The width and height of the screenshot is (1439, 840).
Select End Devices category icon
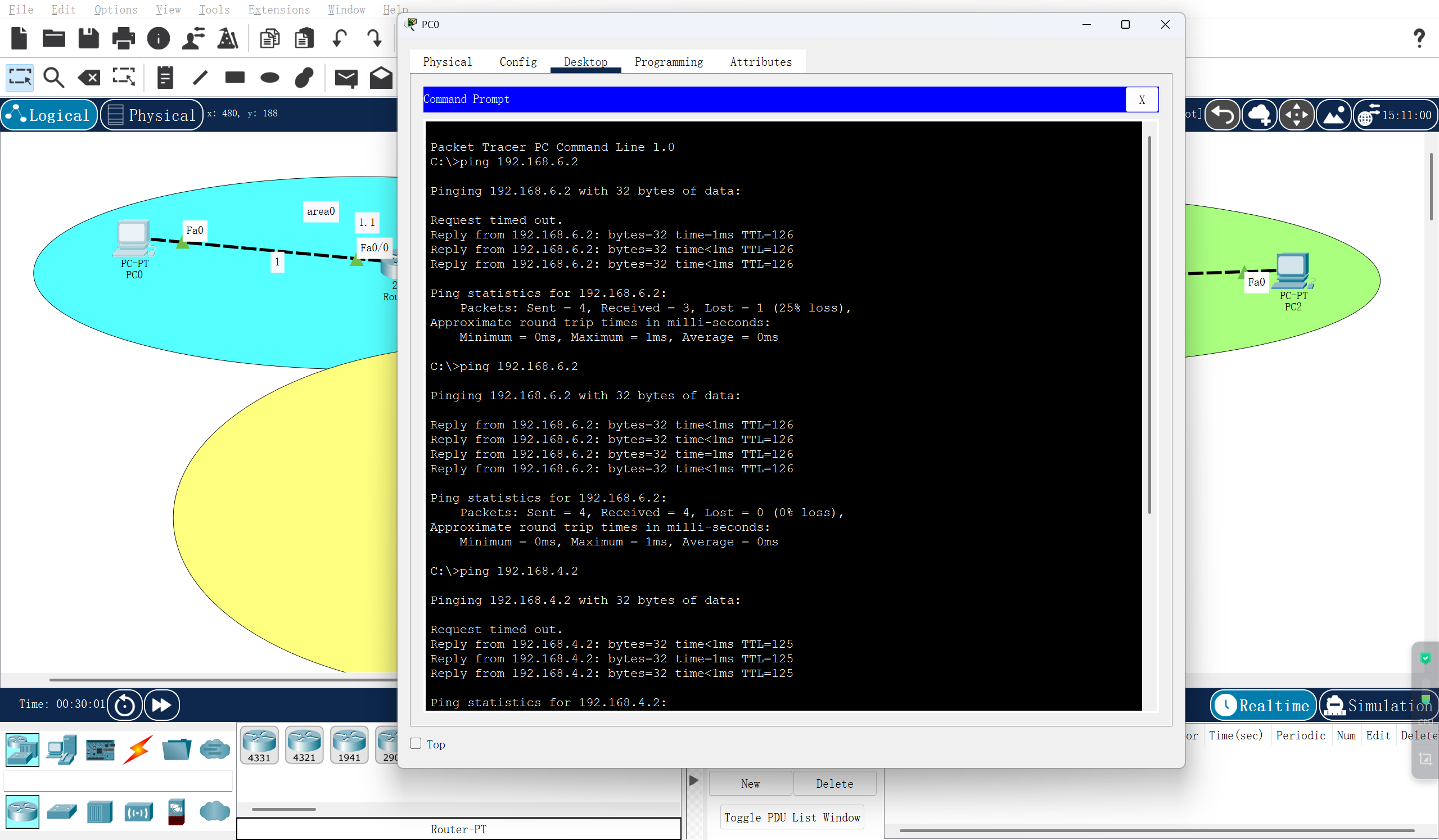coord(62,749)
